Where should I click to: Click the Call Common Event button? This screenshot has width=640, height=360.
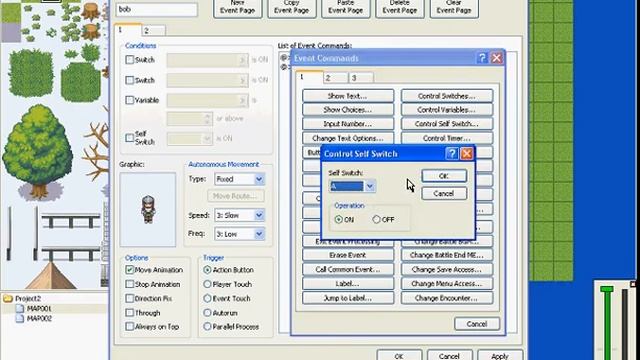pos(348,269)
